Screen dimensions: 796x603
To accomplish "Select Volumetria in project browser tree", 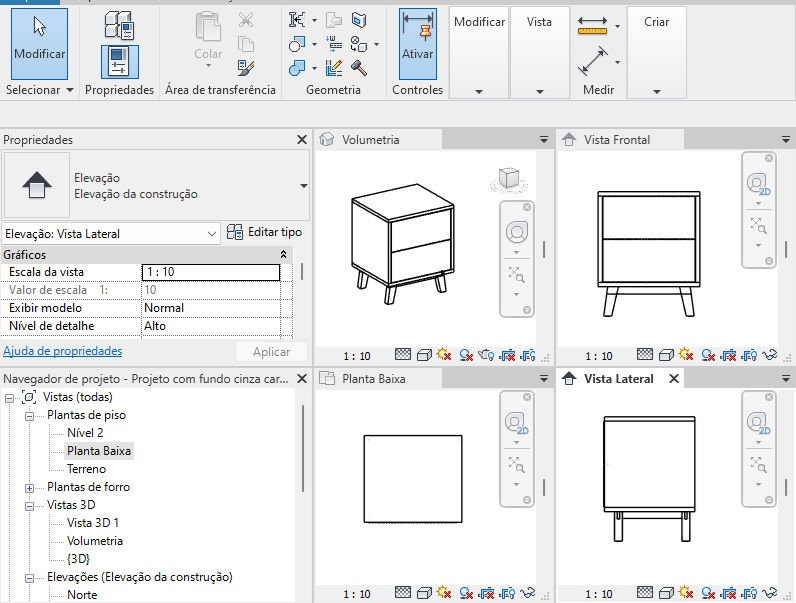I will 94,541.
